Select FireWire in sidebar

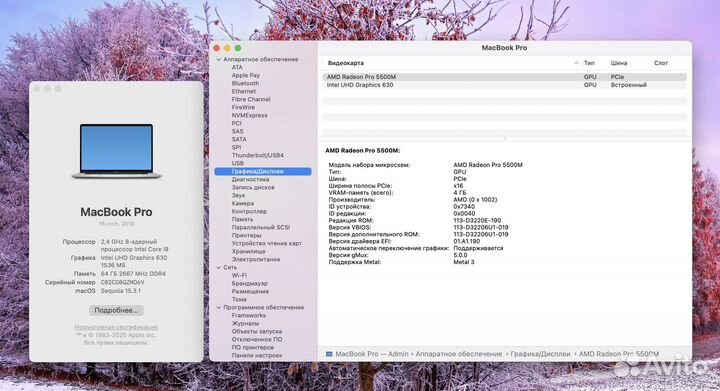coord(243,107)
